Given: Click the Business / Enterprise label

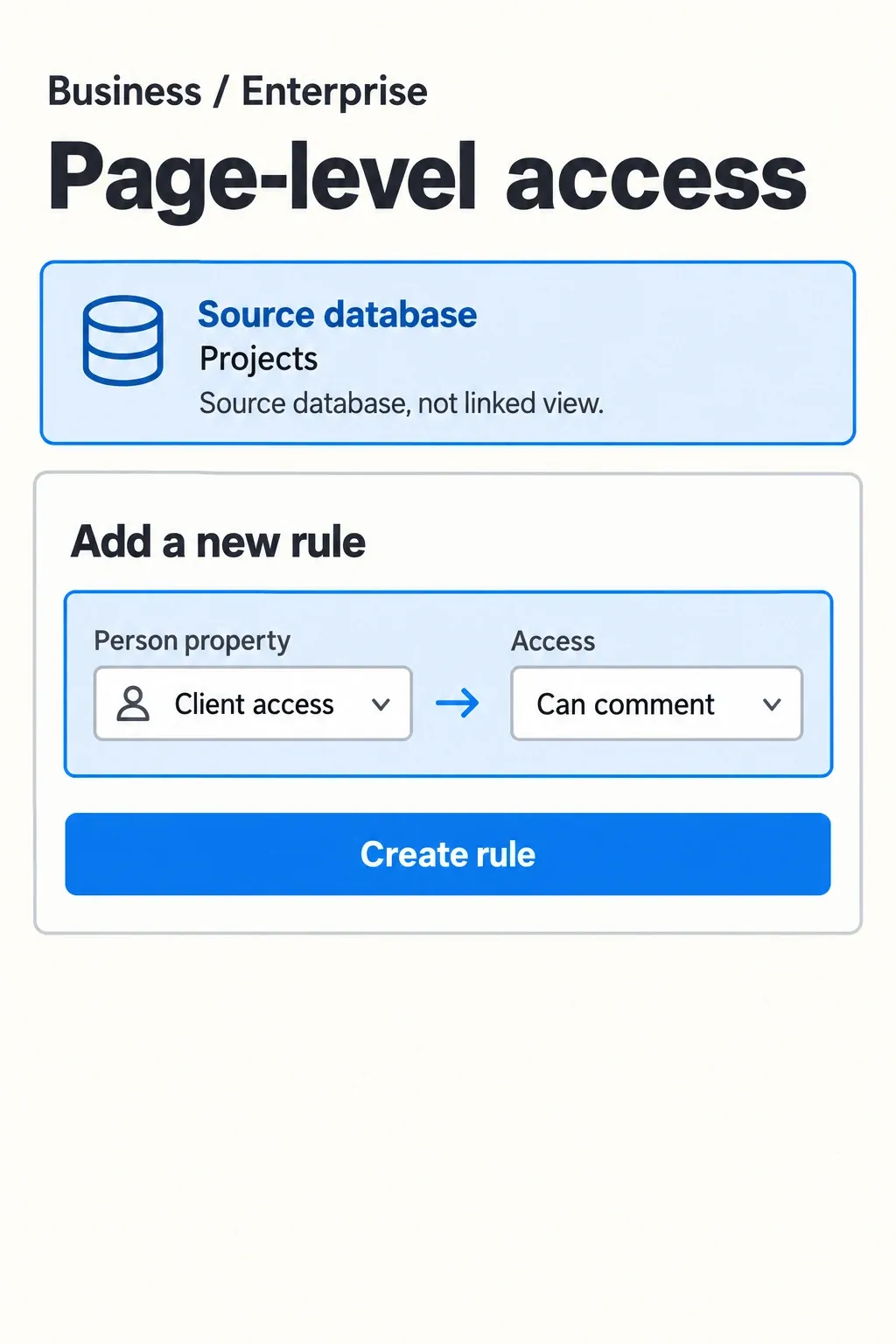Looking at the screenshot, I should pos(237,92).
